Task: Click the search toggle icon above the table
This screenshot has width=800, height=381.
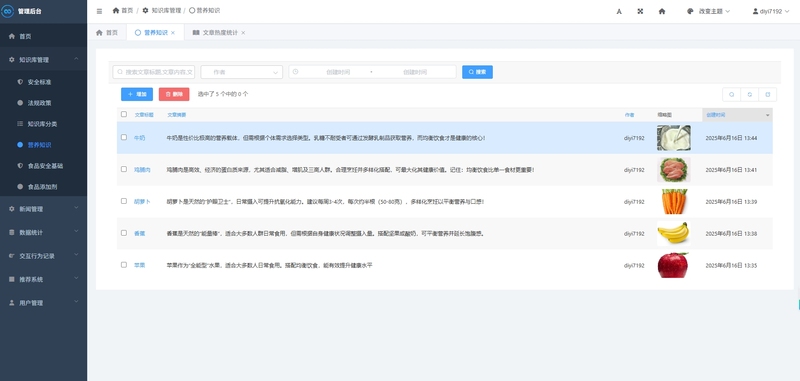Action: [732, 94]
